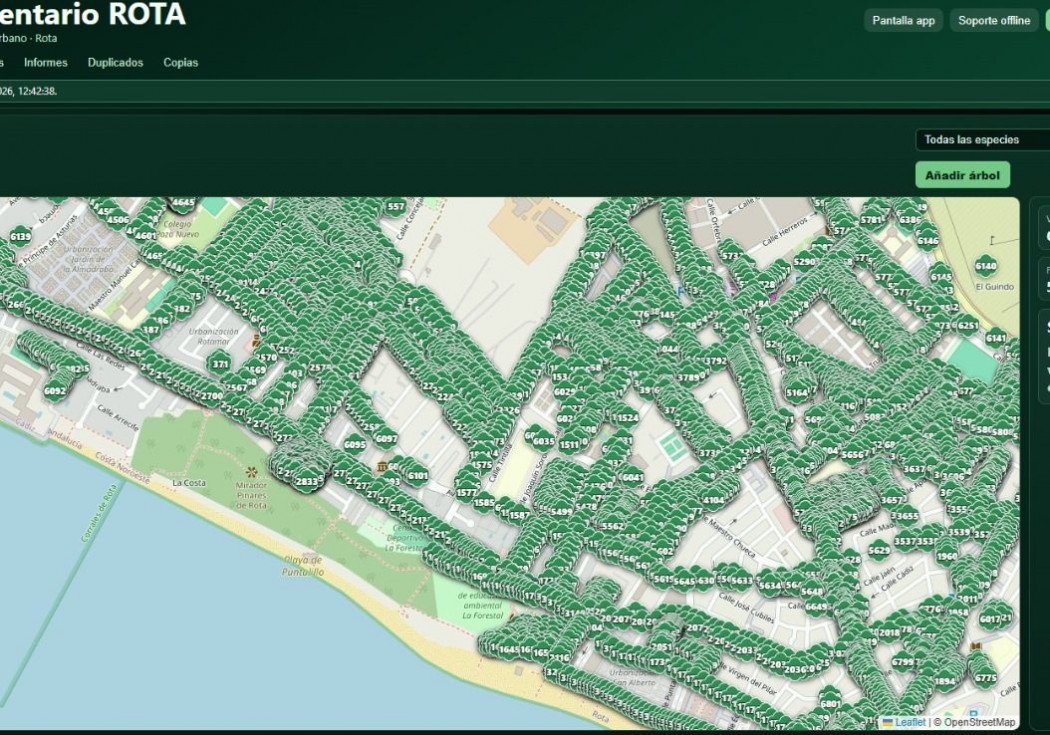Click tree marker 6140 near El Guindo
The image size is (1050, 735).
pyautogui.click(x=986, y=265)
